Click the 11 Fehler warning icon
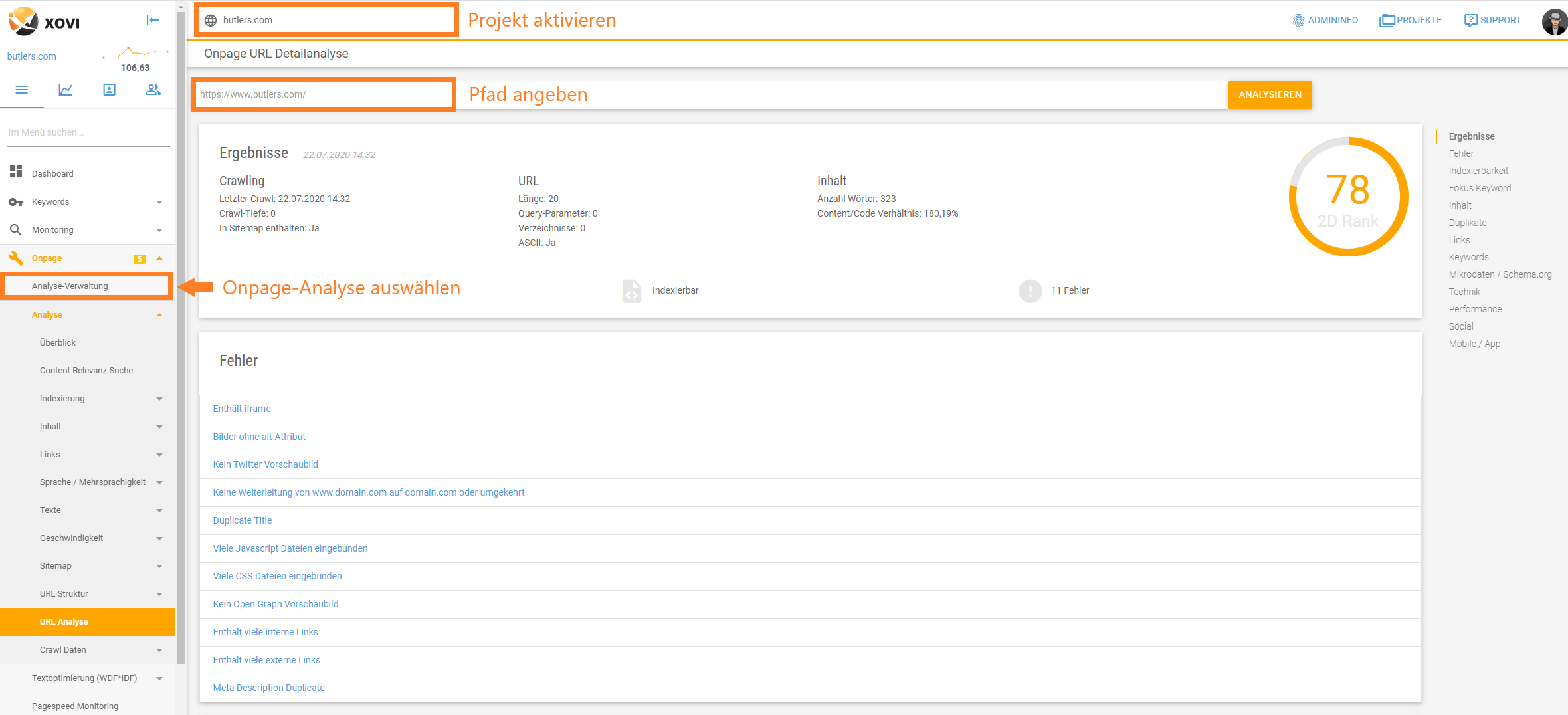The height and width of the screenshot is (715, 1568). 1030,291
